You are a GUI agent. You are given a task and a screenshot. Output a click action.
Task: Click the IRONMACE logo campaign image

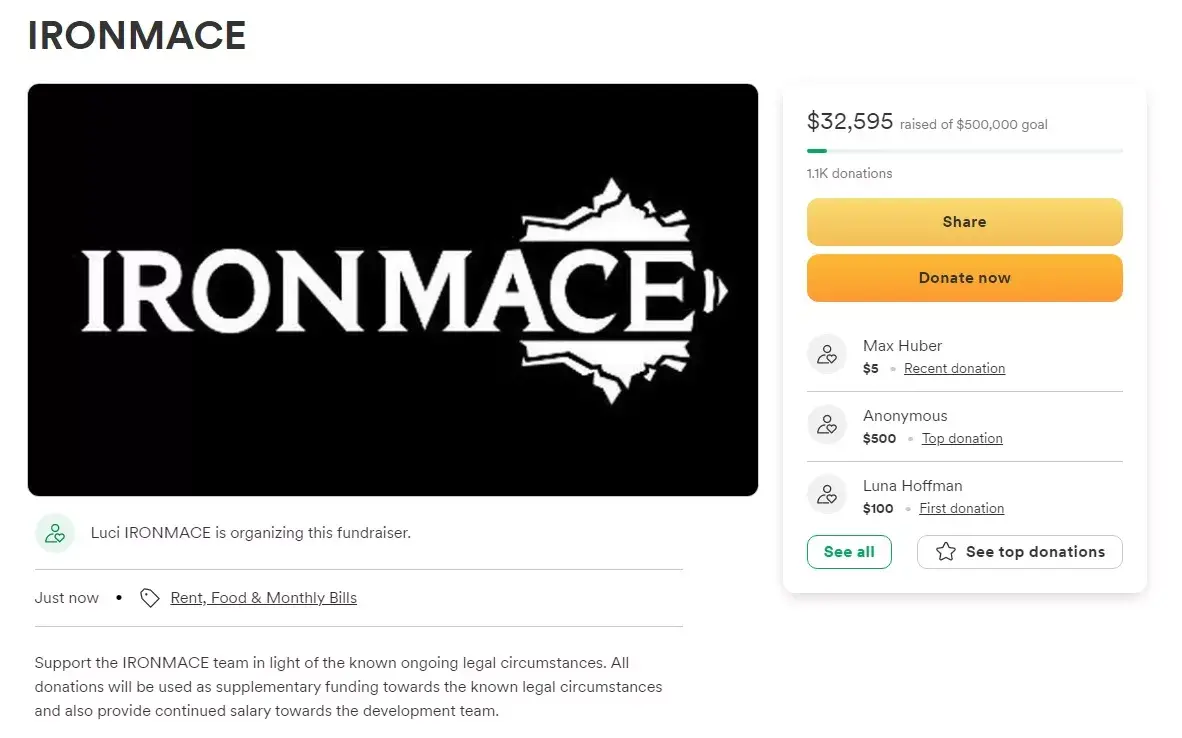[x=393, y=290]
